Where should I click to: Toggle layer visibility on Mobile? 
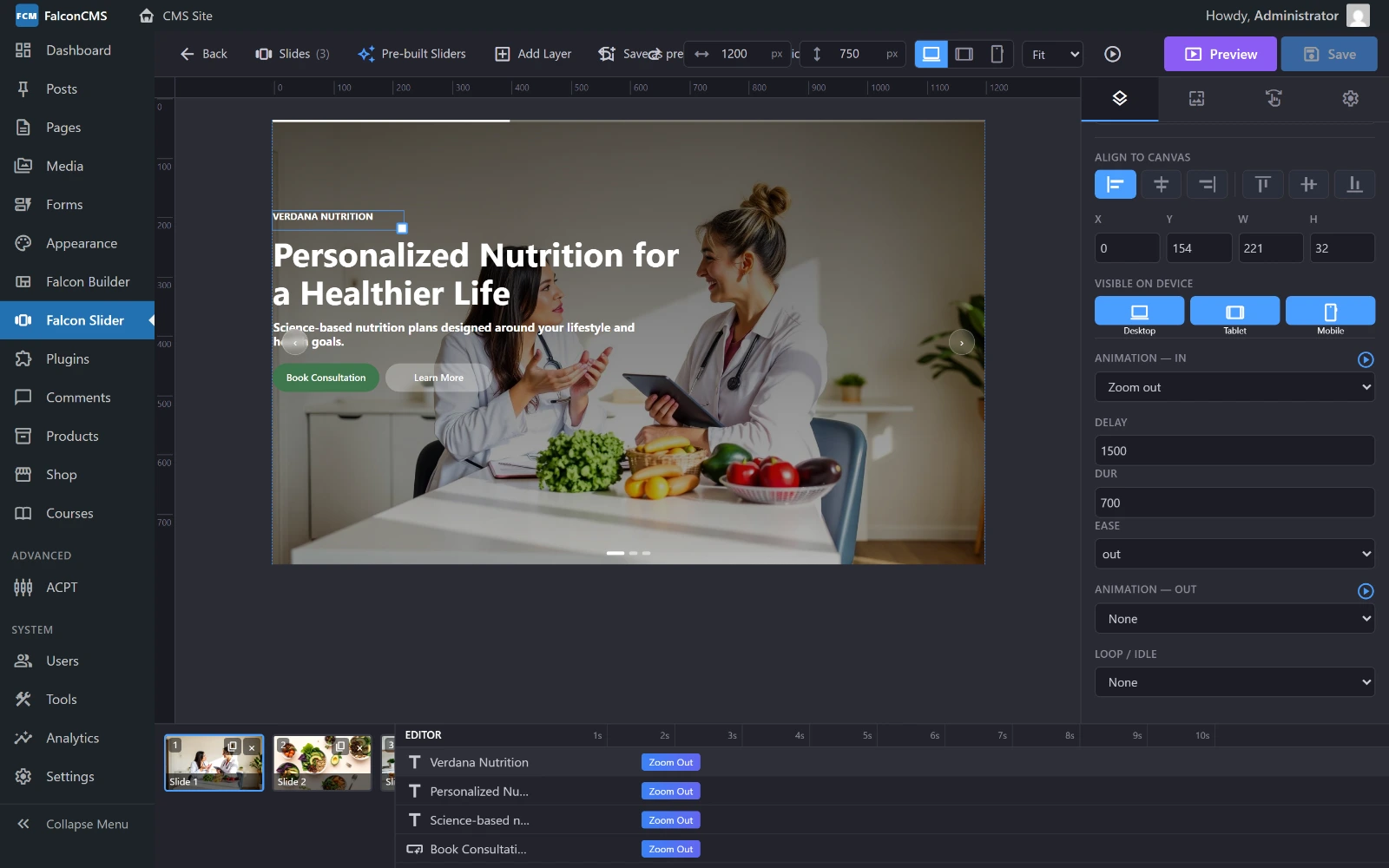[x=1330, y=311]
